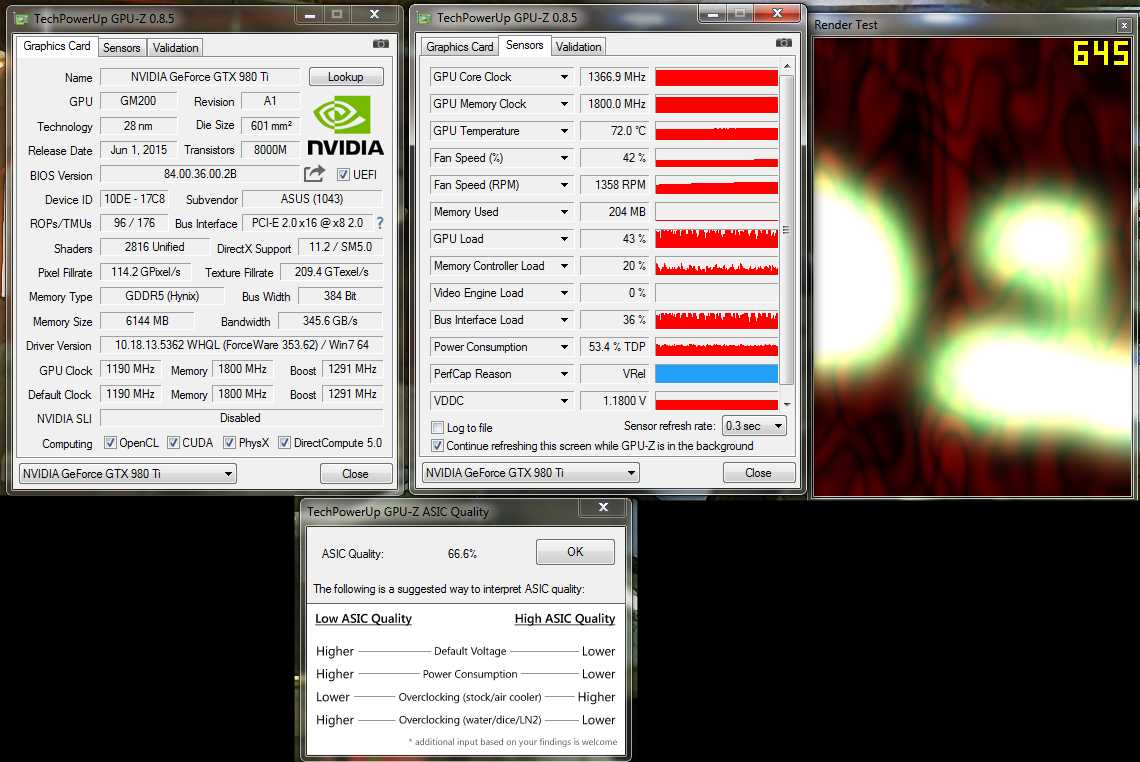Open the GPU Core Clock sensor dropdown
The height and width of the screenshot is (762, 1140).
[x=564, y=77]
